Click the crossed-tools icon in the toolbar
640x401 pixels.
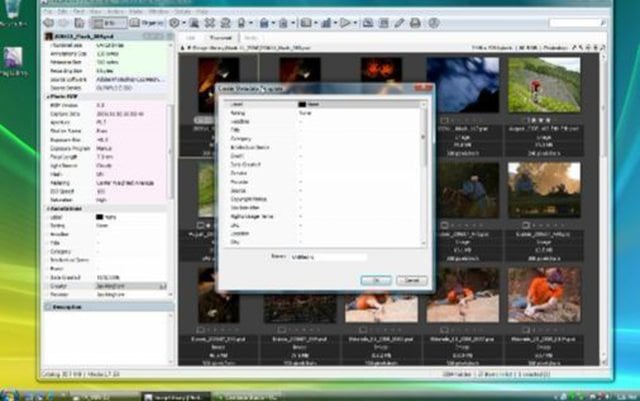pyautogui.click(x=209, y=23)
